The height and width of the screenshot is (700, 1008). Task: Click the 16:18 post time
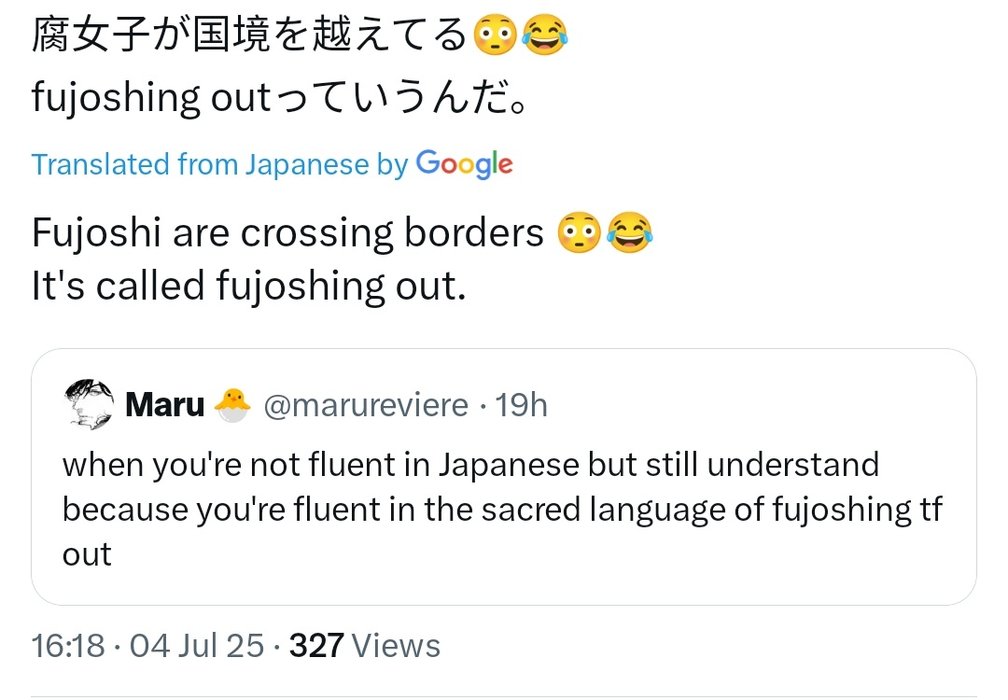click(68, 645)
